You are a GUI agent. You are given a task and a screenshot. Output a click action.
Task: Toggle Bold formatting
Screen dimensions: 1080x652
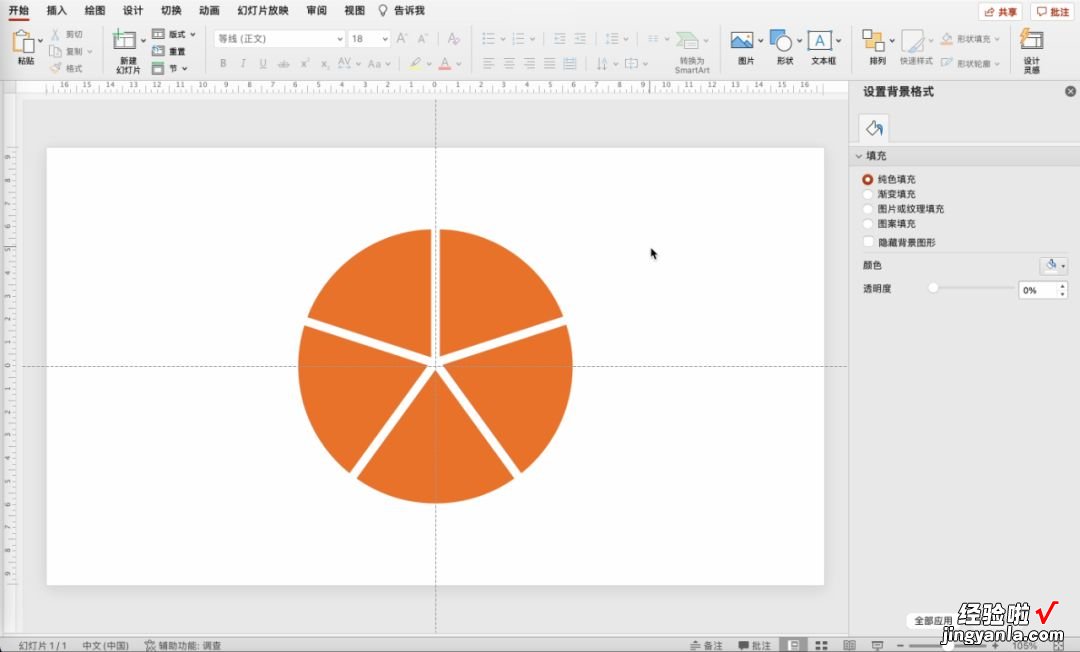223,63
